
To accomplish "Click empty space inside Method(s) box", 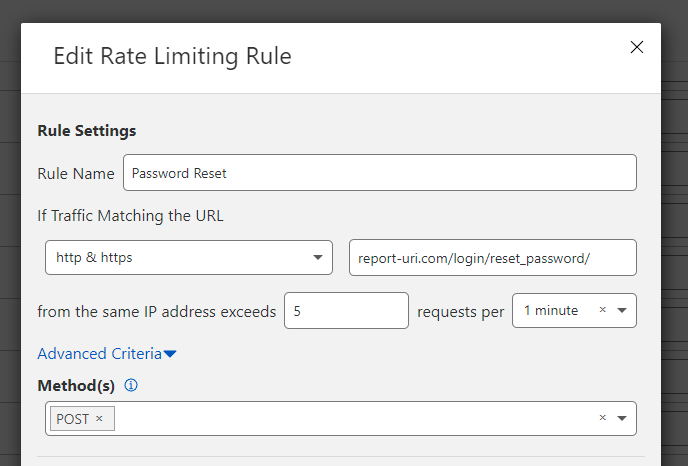I will click(x=350, y=418).
